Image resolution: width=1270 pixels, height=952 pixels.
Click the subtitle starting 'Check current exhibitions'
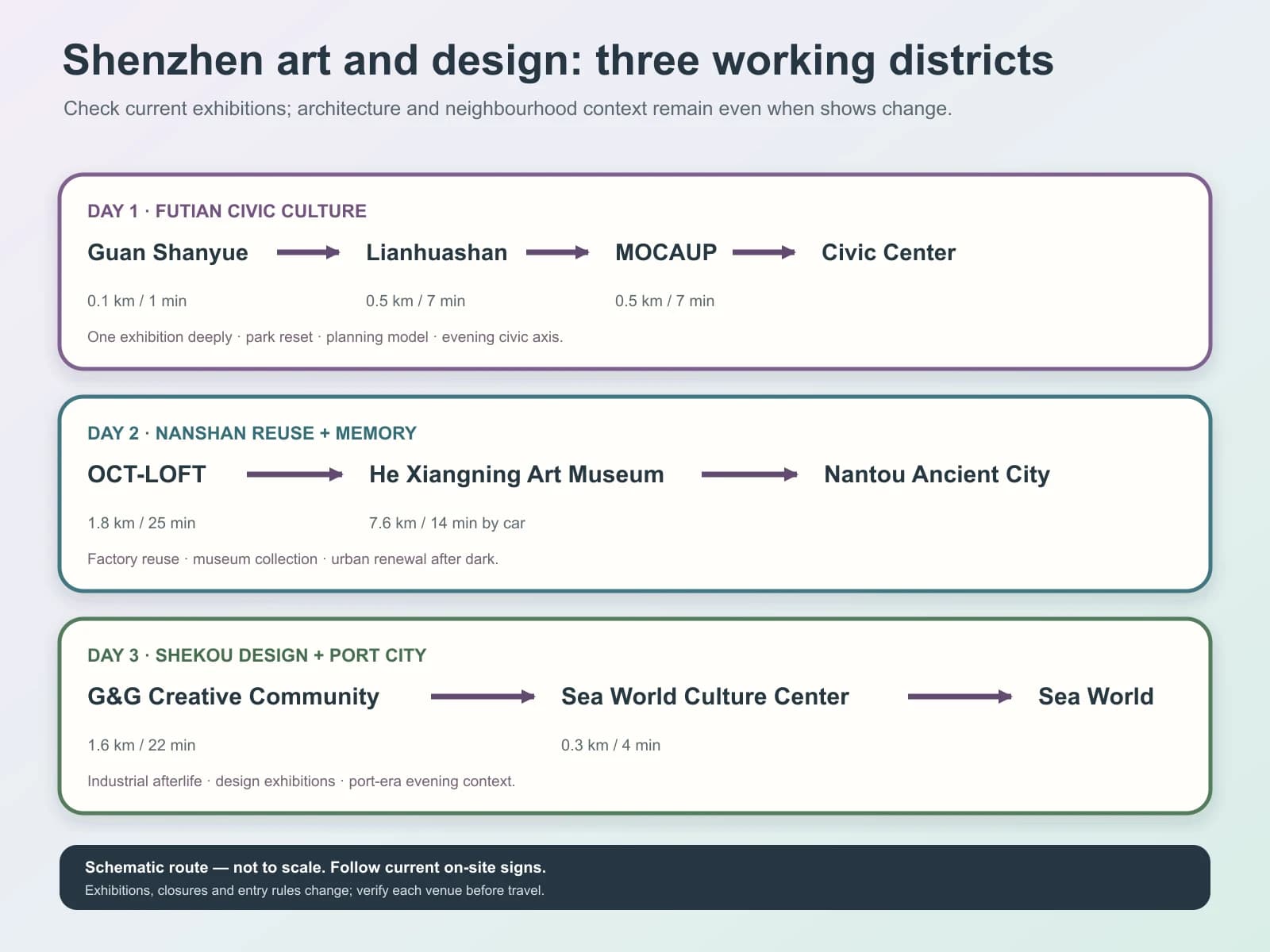508,109
